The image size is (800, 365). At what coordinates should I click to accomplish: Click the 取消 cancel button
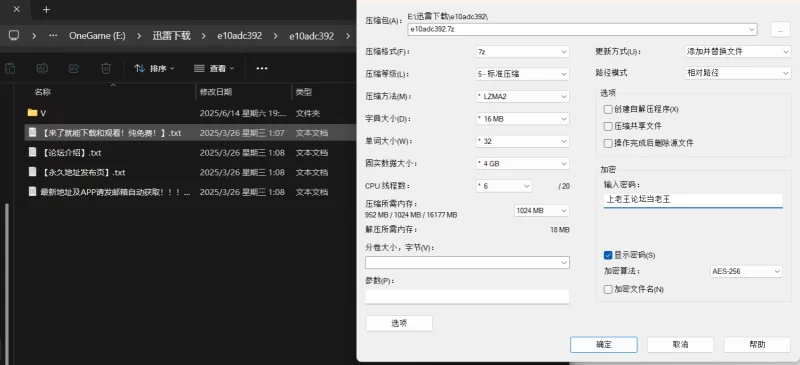coord(681,345)
